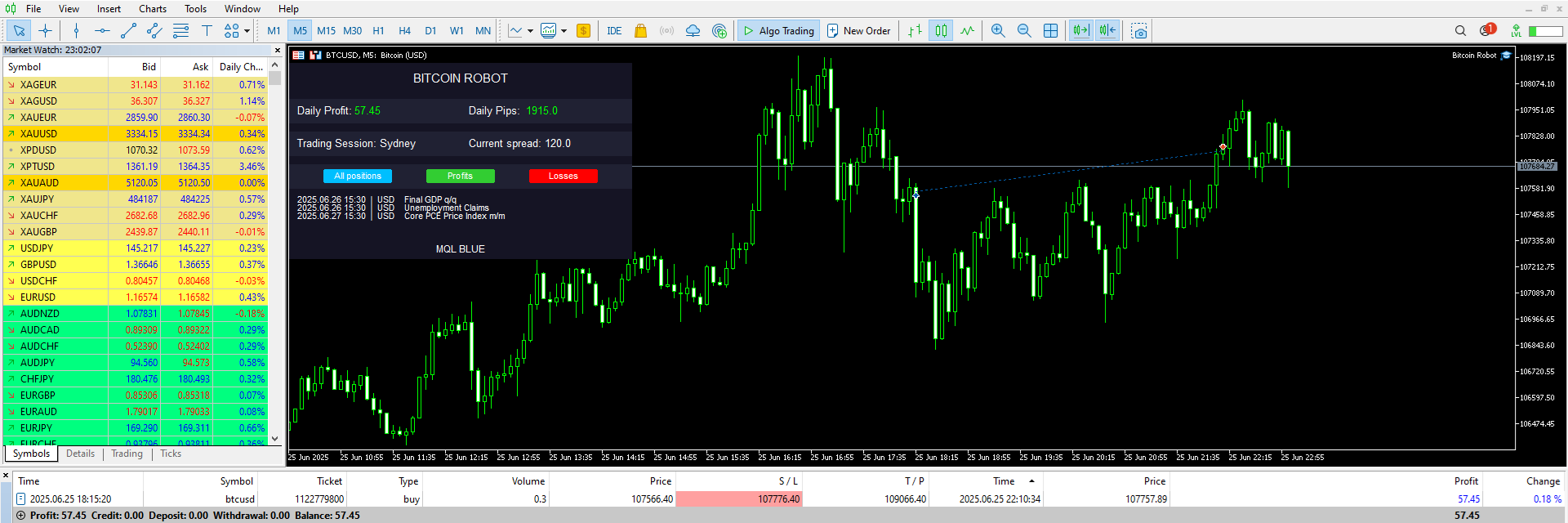Viewport: 1568px width, 523px height.
Task: Open the search magnifier
Action: [1460, 31]
